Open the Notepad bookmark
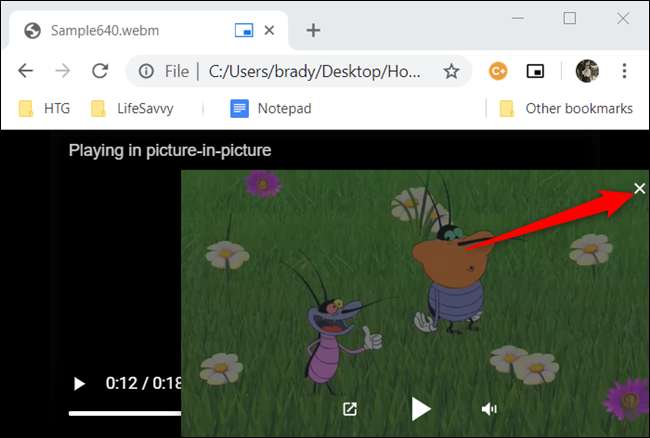Viewport: 650px width, 438px height. (x=269, y=108)
